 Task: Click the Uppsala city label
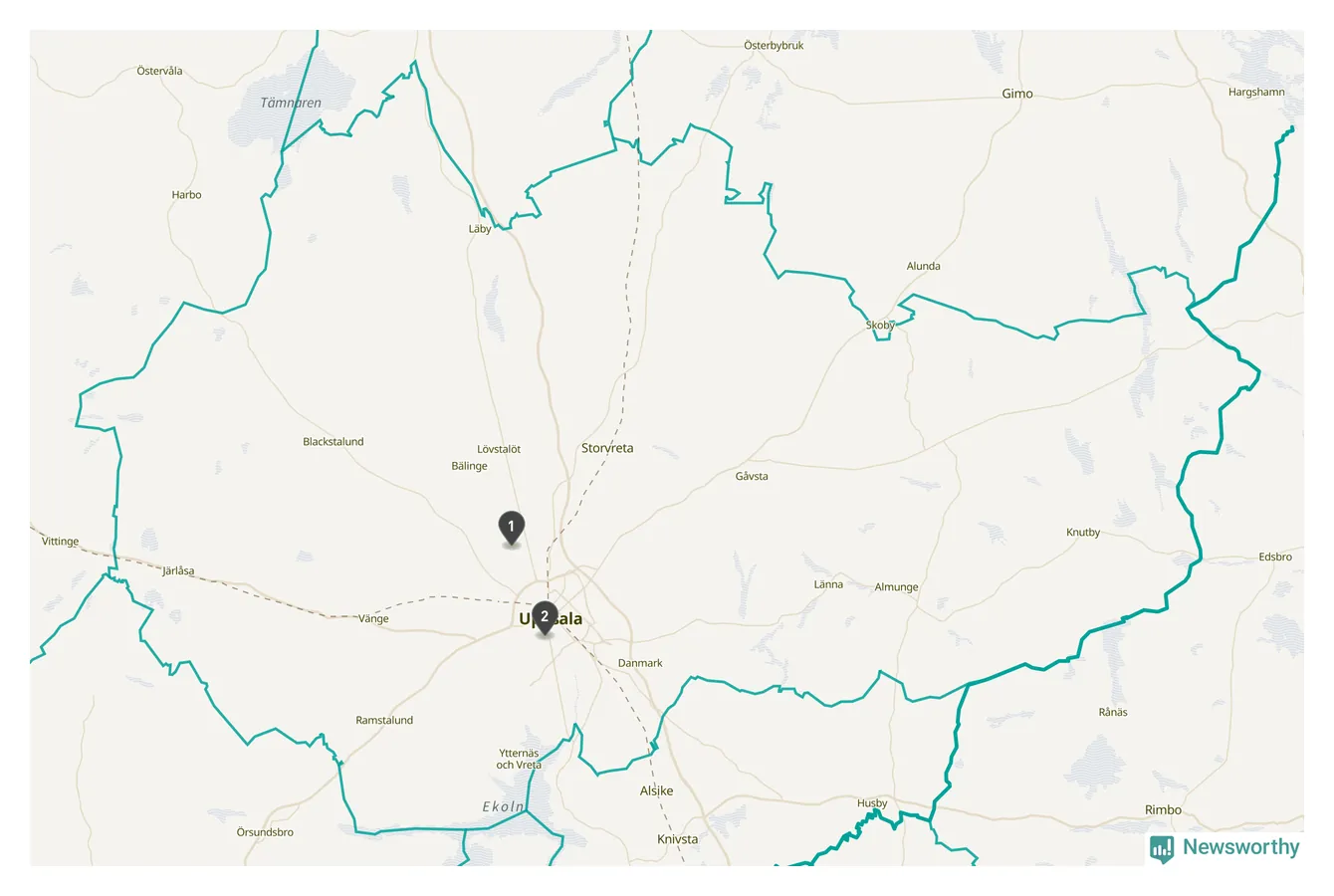point(551,619)
